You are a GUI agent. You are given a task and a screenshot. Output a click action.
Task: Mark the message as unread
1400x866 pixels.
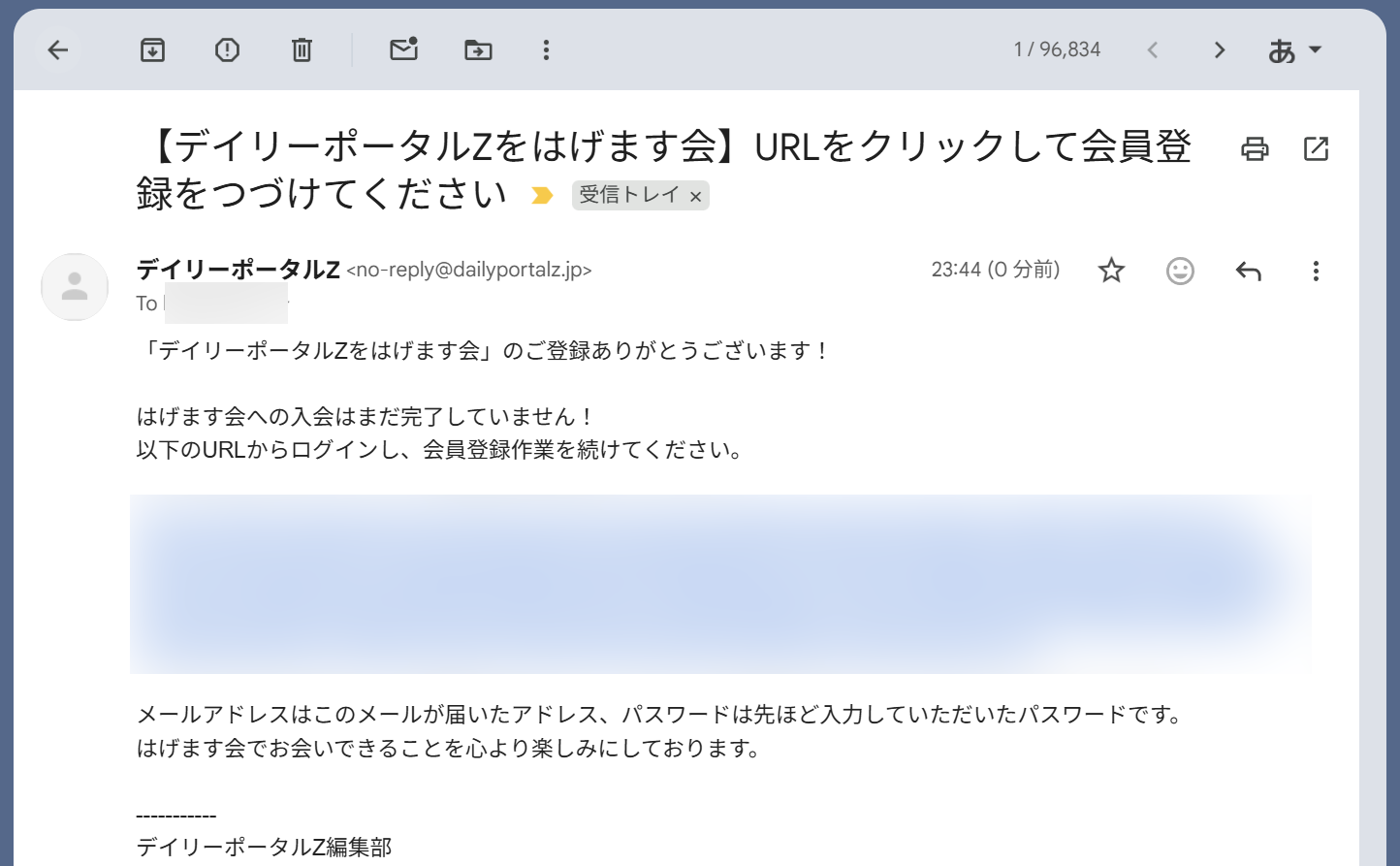403,49
